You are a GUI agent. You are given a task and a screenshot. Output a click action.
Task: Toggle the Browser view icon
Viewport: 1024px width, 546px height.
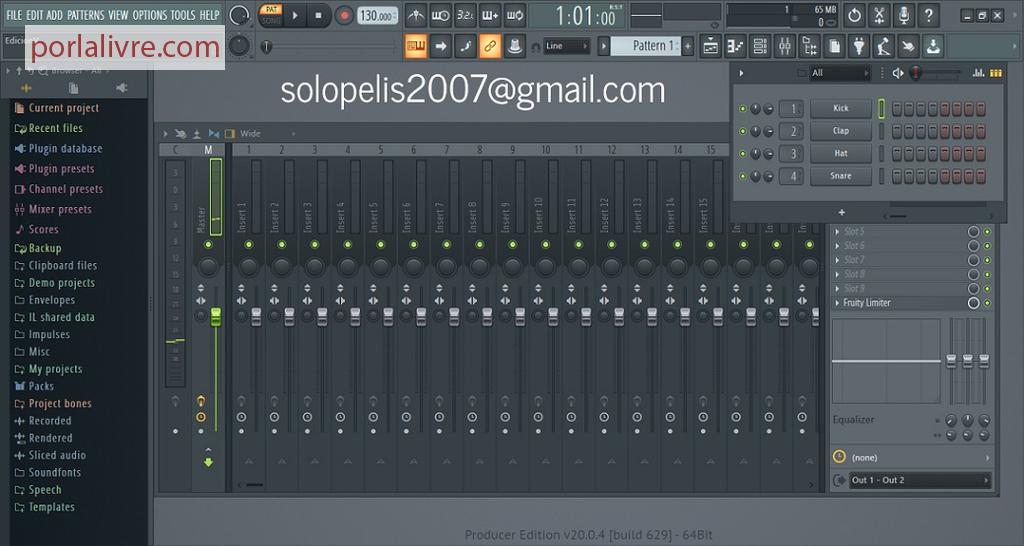click(x=810, y=46)
